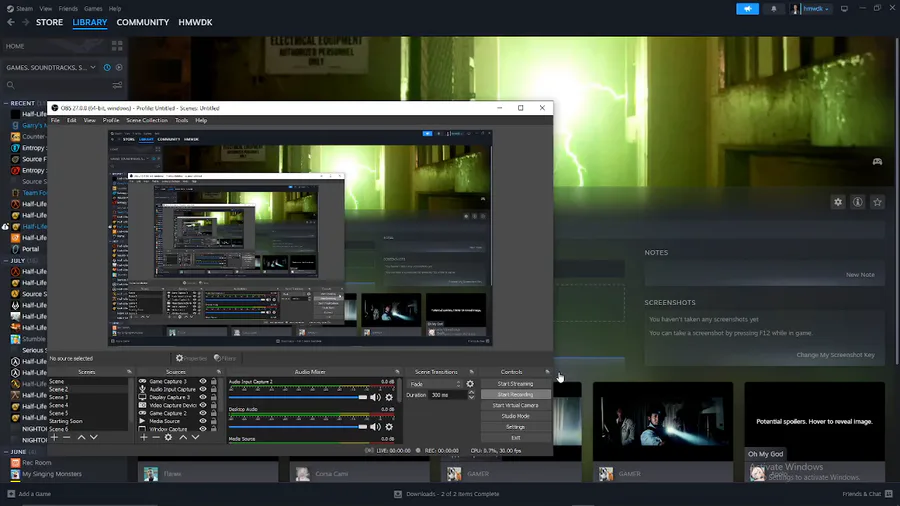Move source down in OBS Sources panel

[x=195, y=437]
